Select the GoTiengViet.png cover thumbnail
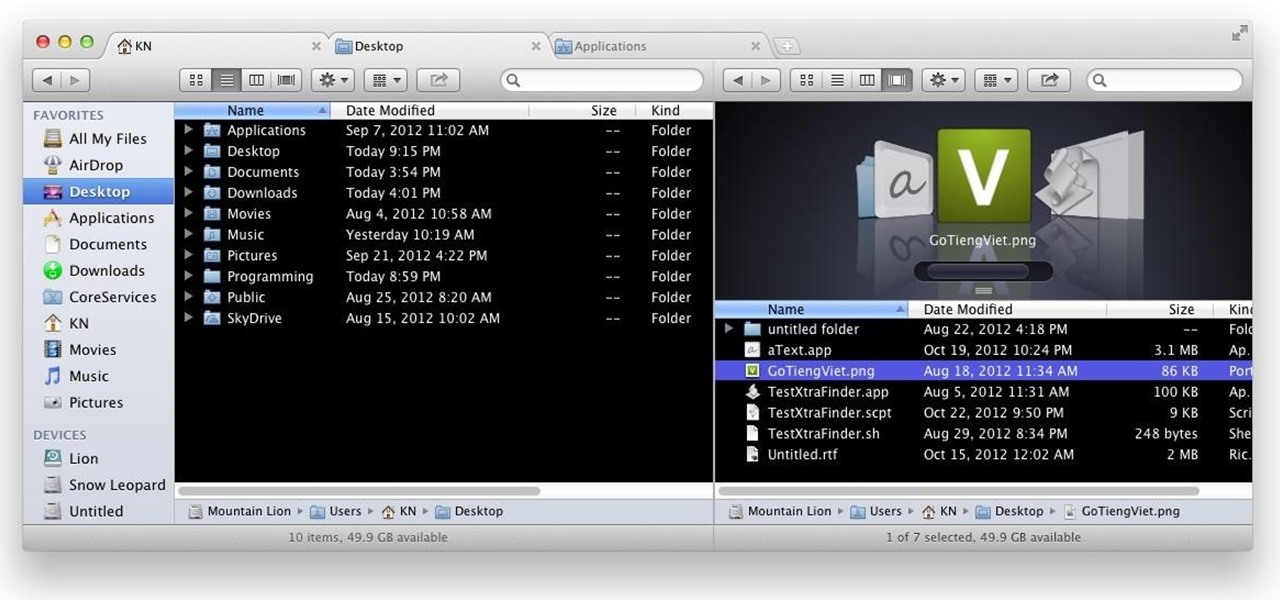 tap(983, 175)
